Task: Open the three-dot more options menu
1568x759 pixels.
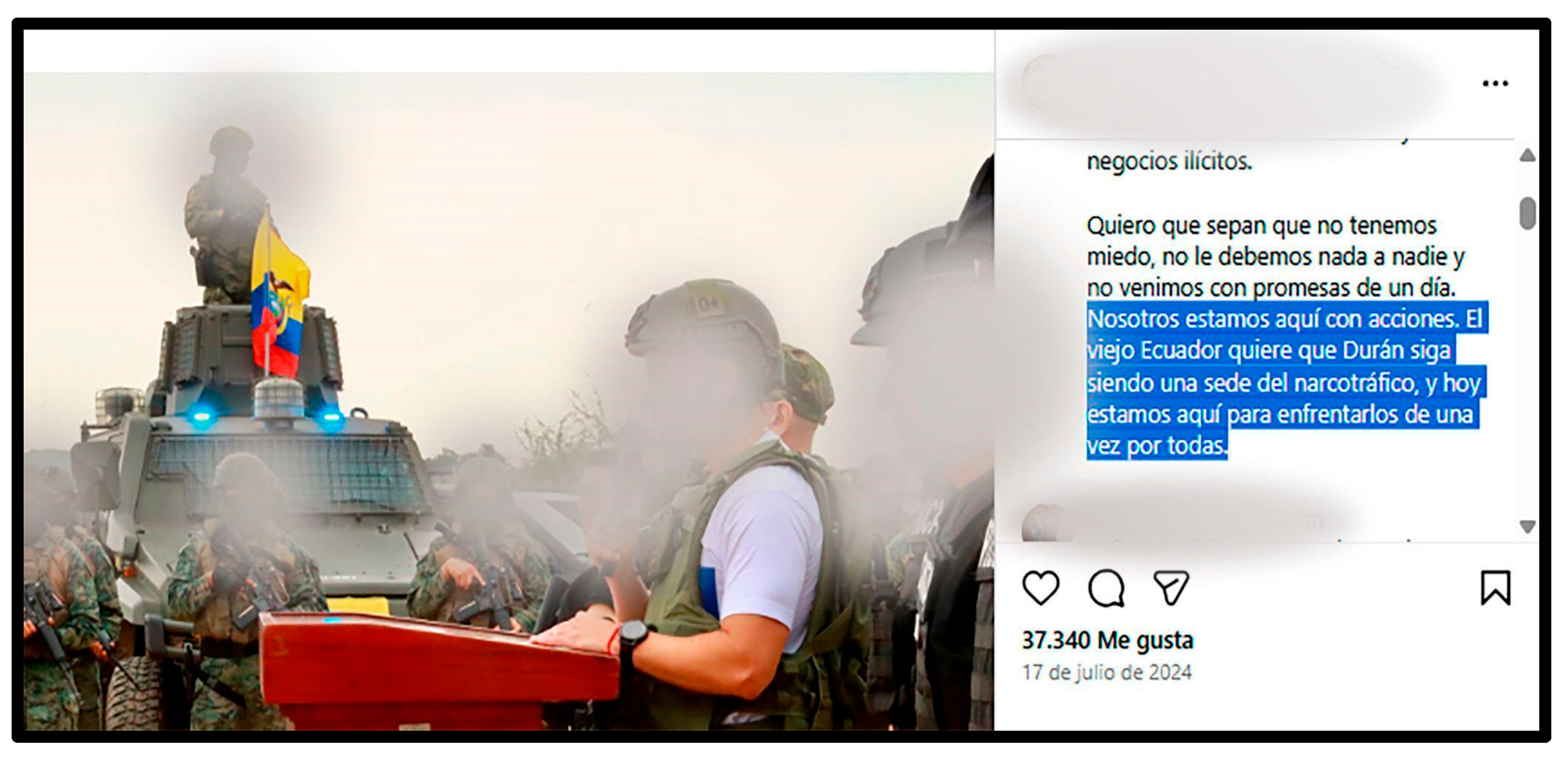Action: 1495,83
